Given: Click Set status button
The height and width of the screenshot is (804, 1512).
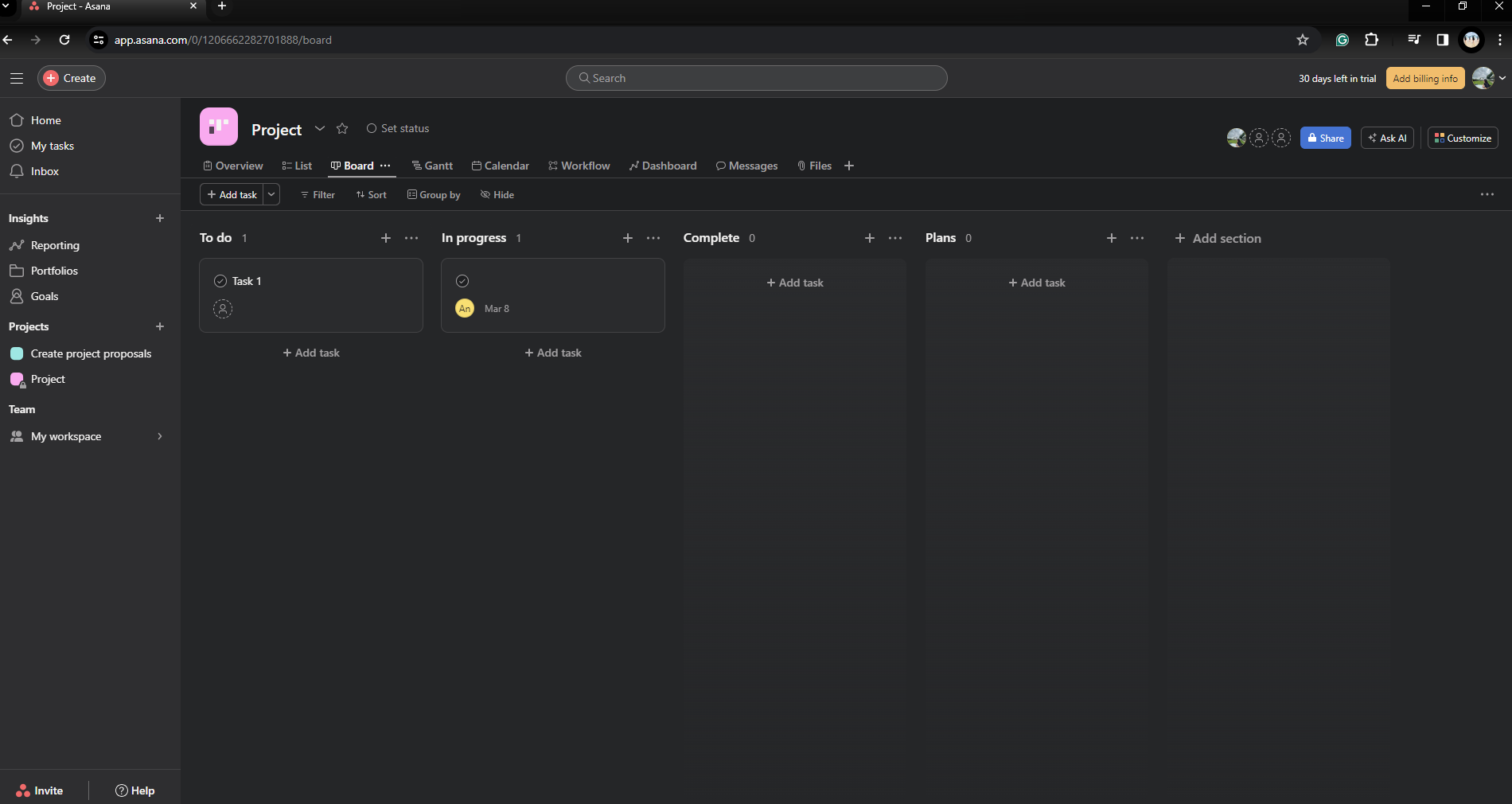Looking at the screenshot, I should pos(398,128).
